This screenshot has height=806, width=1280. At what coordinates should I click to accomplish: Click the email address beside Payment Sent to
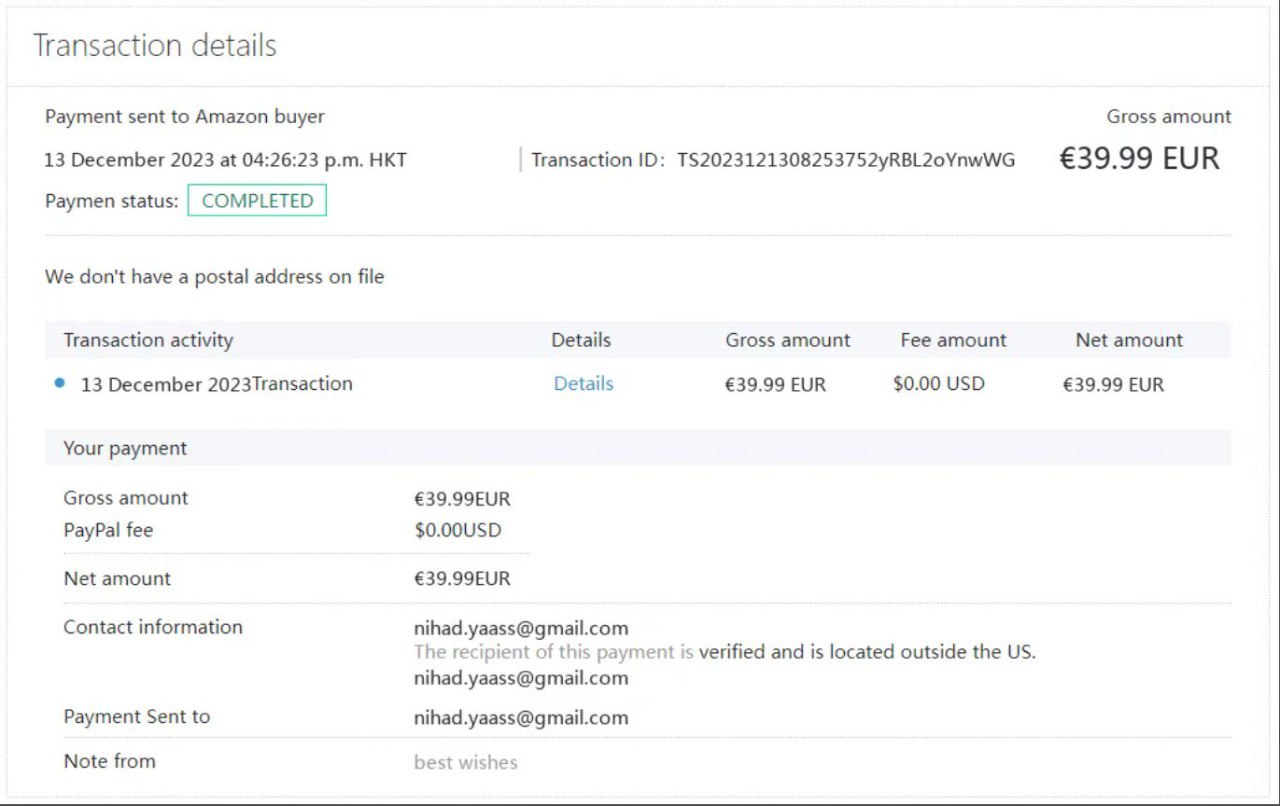coord(521,717)
